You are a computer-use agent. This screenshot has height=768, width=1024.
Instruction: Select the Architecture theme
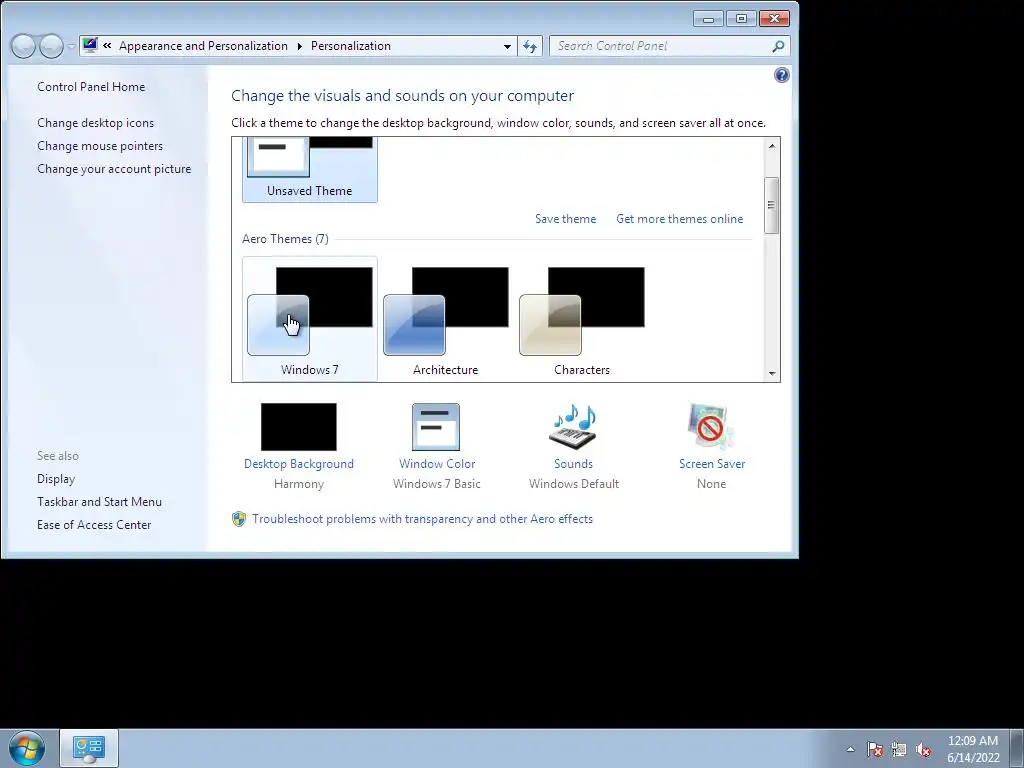445,318
